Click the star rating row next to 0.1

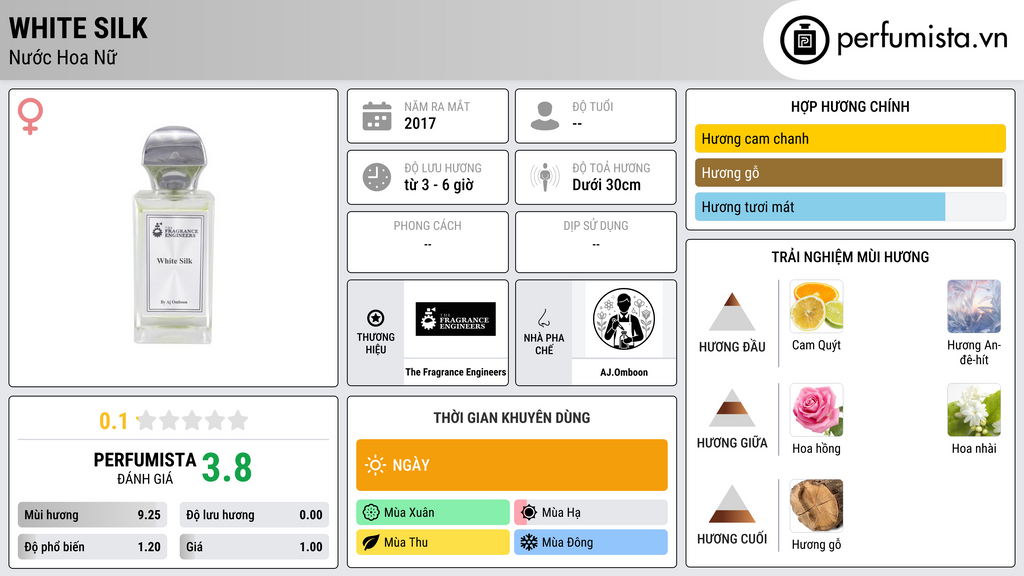[193, 421]
